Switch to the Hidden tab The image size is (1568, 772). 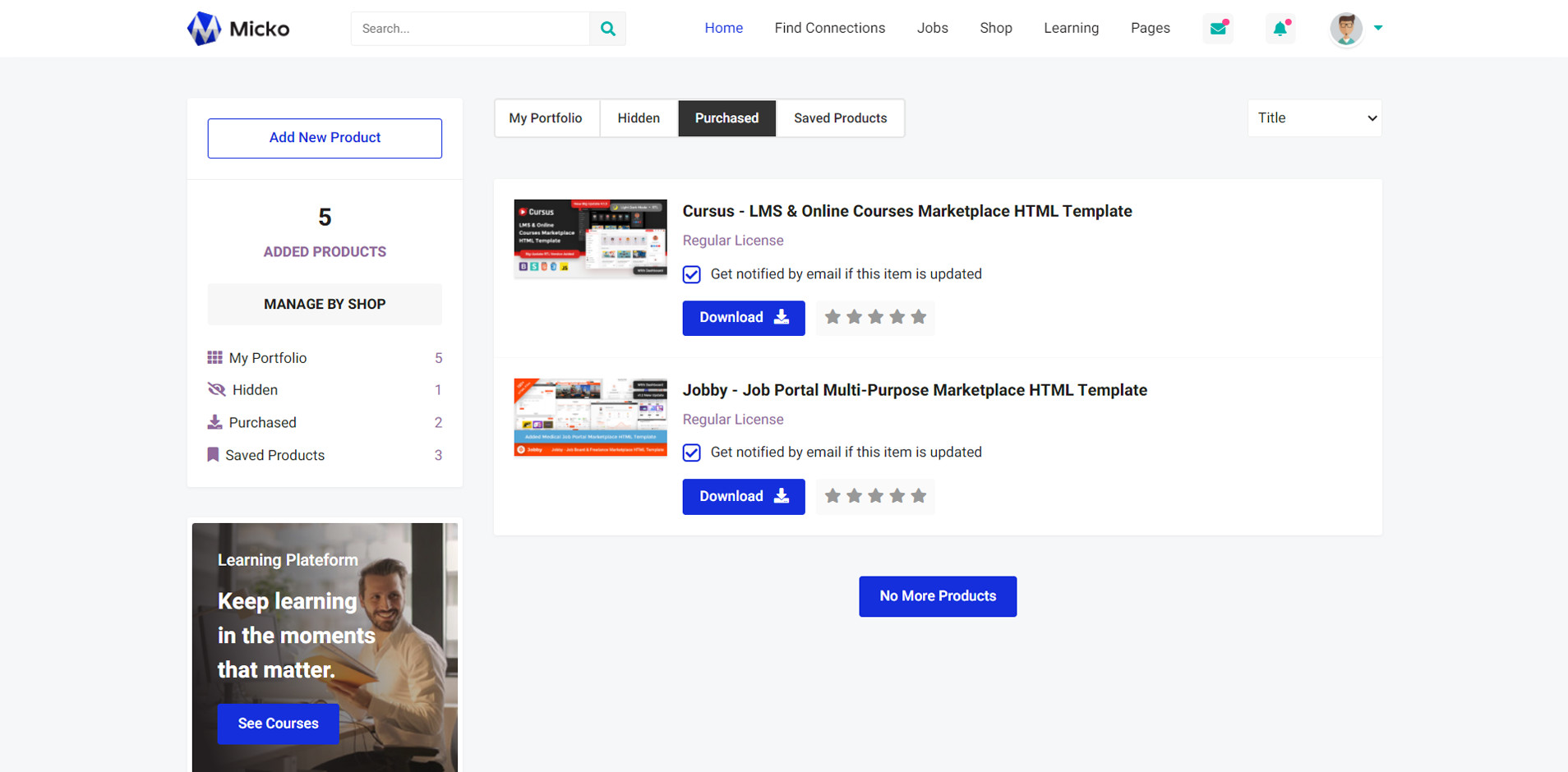(x=639, y=118)
